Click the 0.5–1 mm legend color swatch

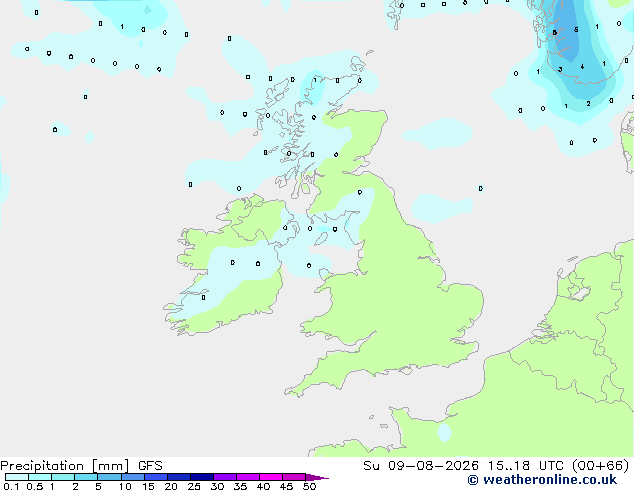(x=40, y=477)
